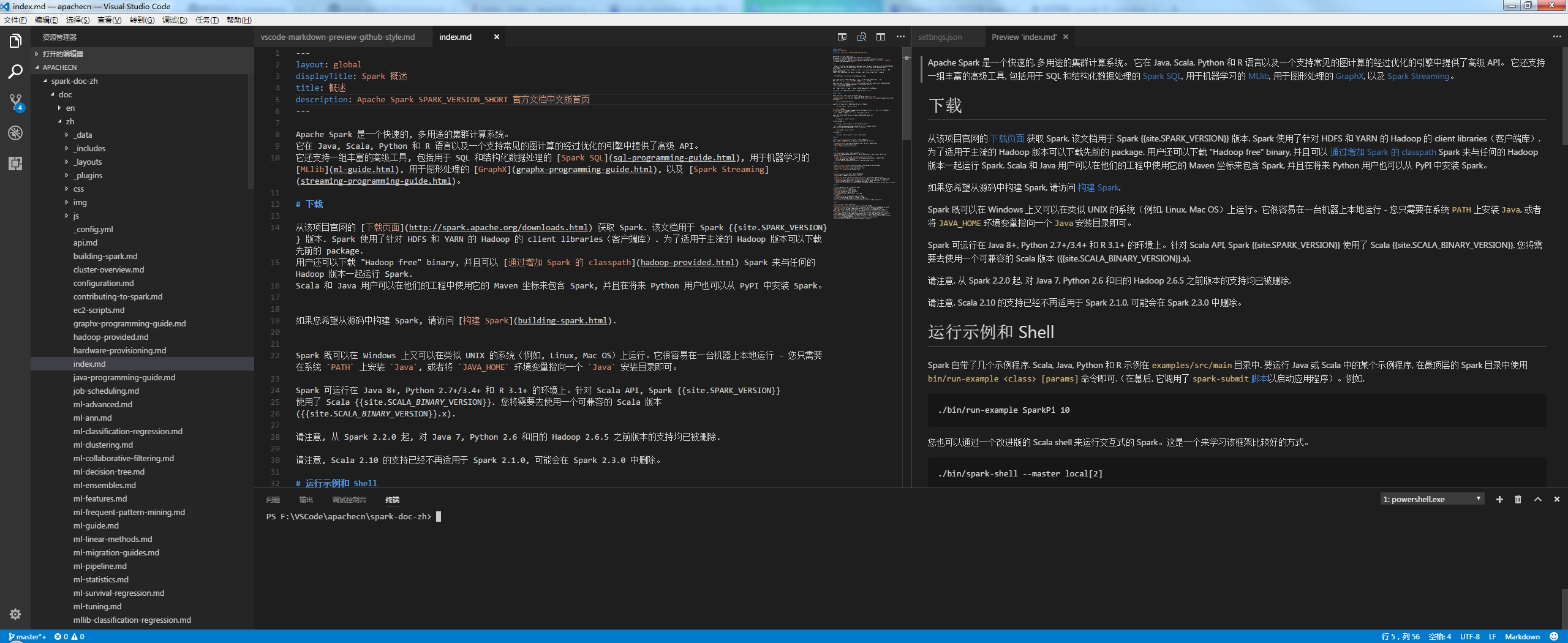Image resolution: width=1568 pixels, height=643 pixels.
Task: Open preview to the side icon
Action: click(862, 37)
